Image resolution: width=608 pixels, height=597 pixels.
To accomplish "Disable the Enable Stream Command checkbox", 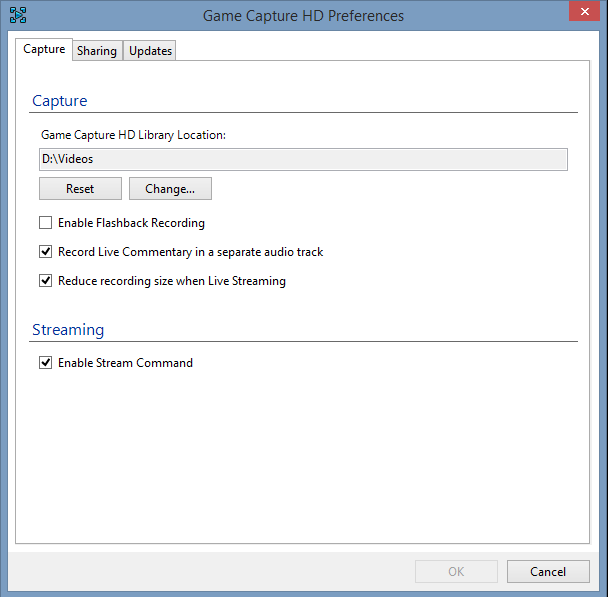I will [x=46, y=362].
